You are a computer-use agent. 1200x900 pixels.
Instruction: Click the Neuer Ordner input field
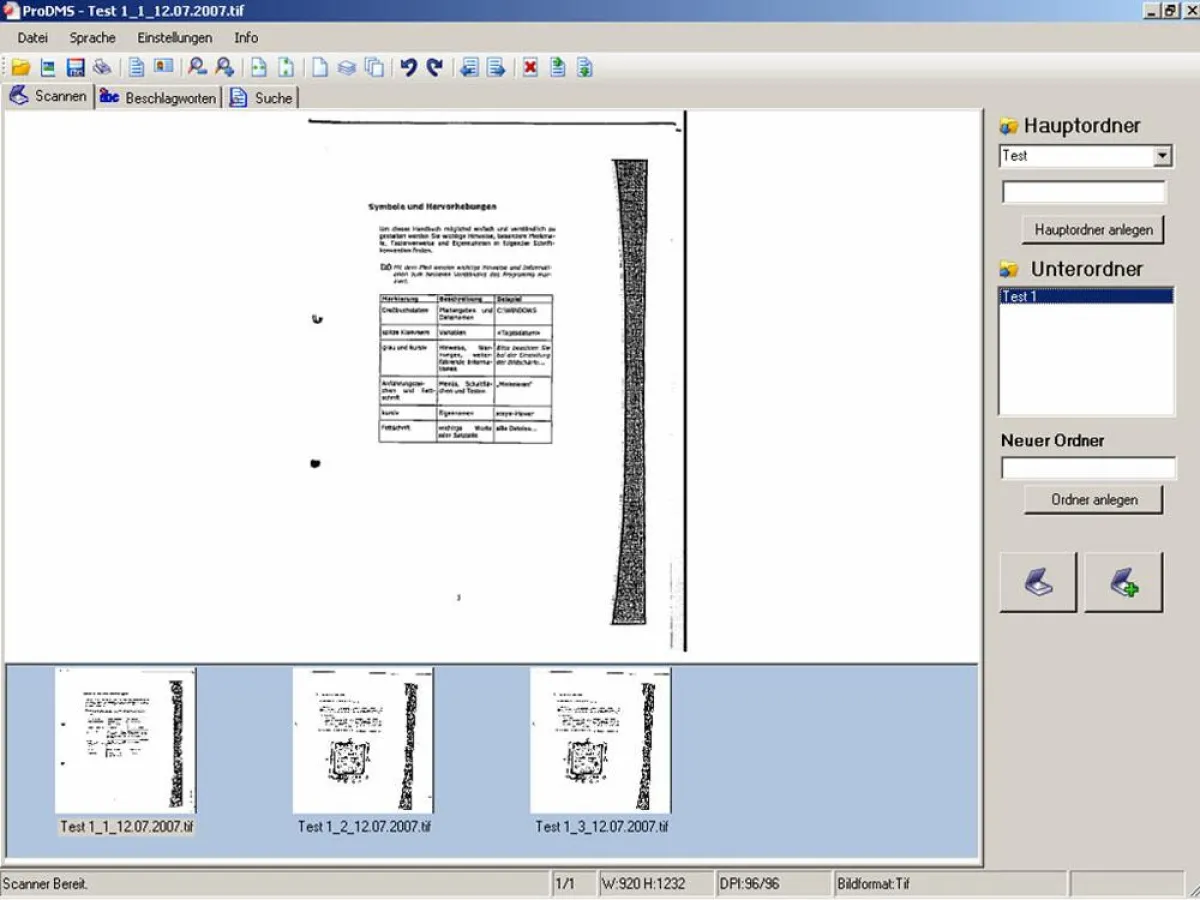click(1088, 468)
